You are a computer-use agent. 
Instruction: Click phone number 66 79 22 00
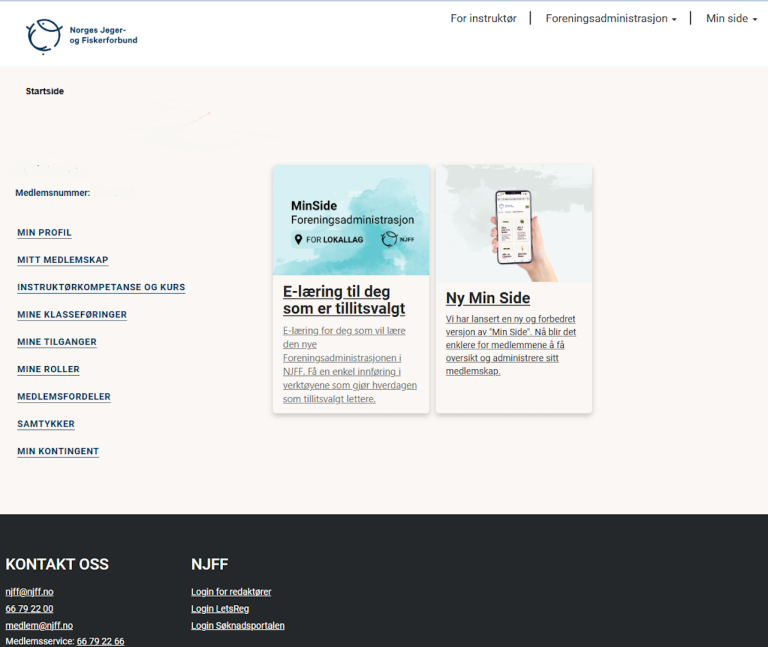pos(29,609)
